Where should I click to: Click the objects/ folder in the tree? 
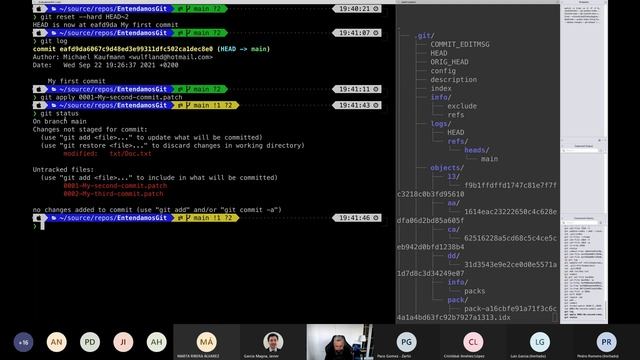point(447,168)
